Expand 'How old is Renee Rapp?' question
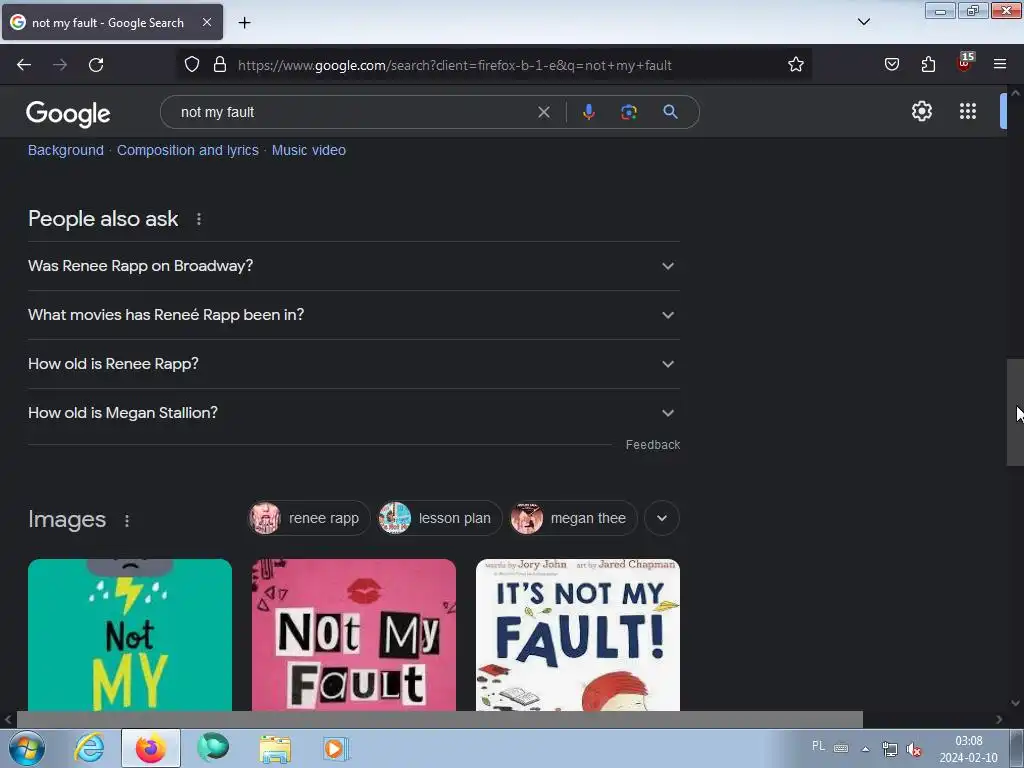 353,364
